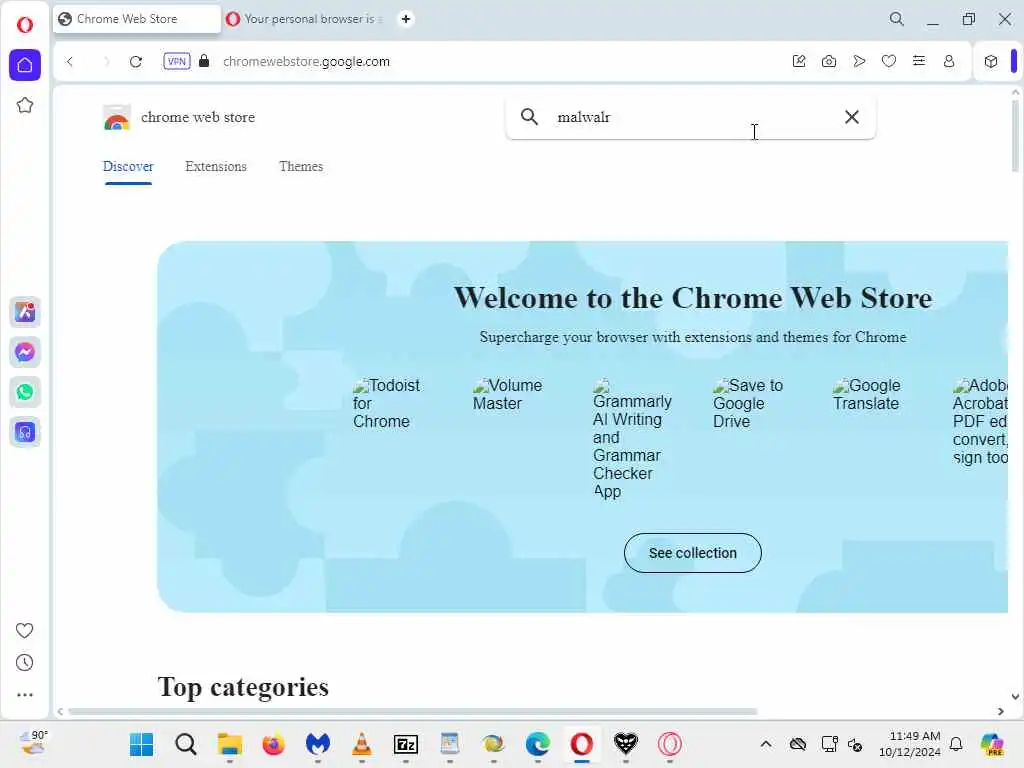Open the send arrow (Flow) icon

click(x=859, y=61)
